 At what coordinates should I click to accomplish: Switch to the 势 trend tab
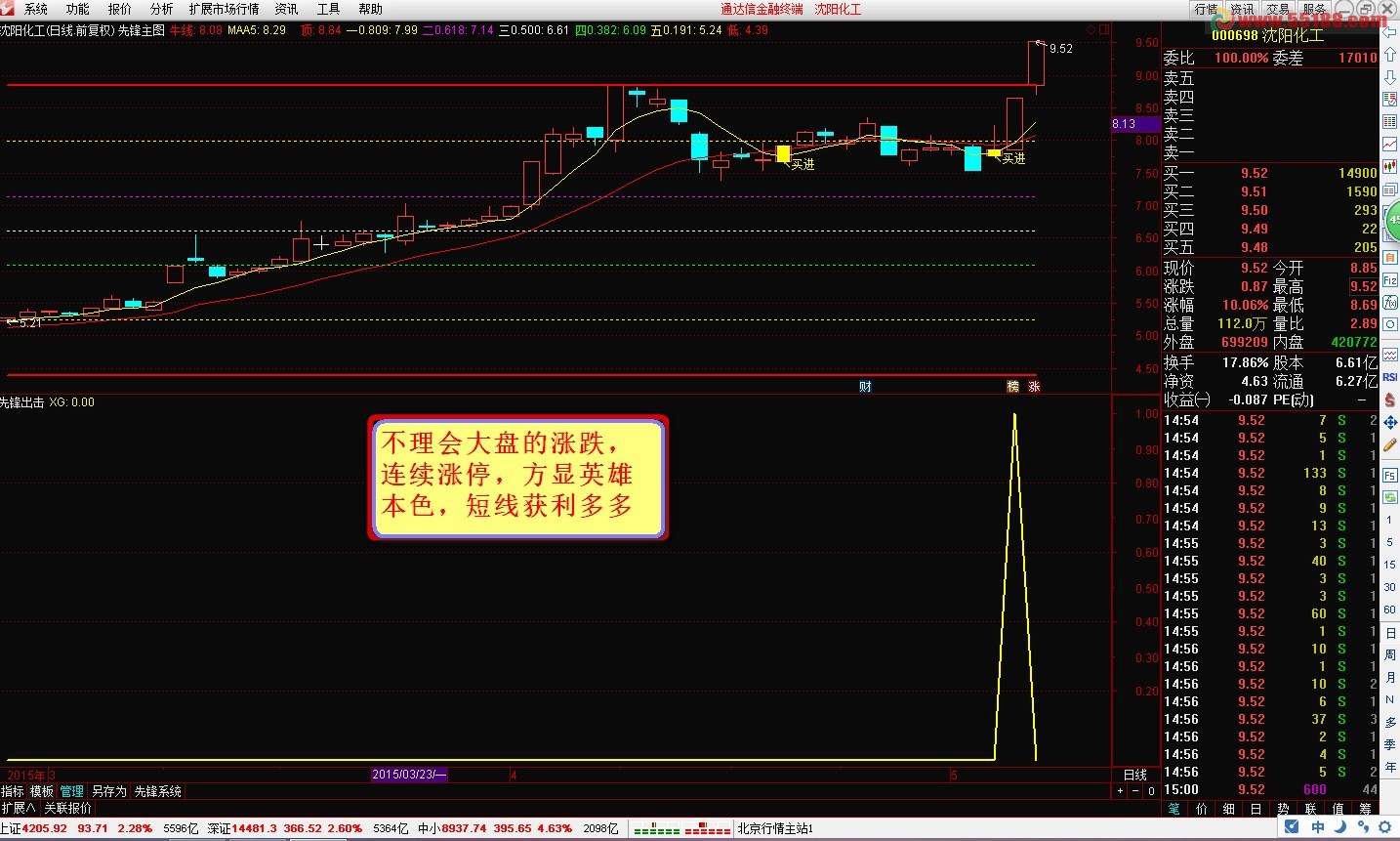click(1283, 809)
